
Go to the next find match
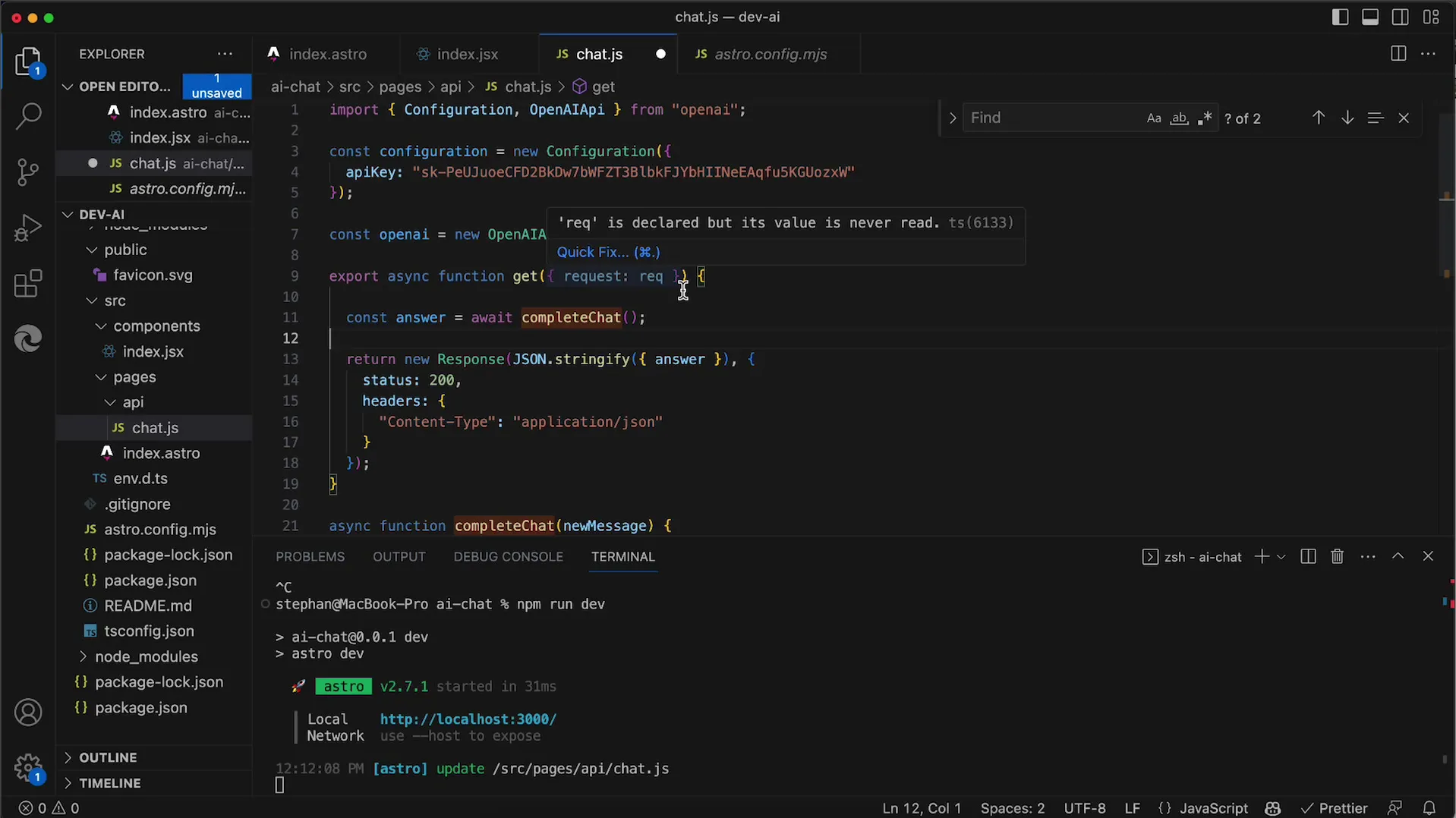coord(1347,118)
